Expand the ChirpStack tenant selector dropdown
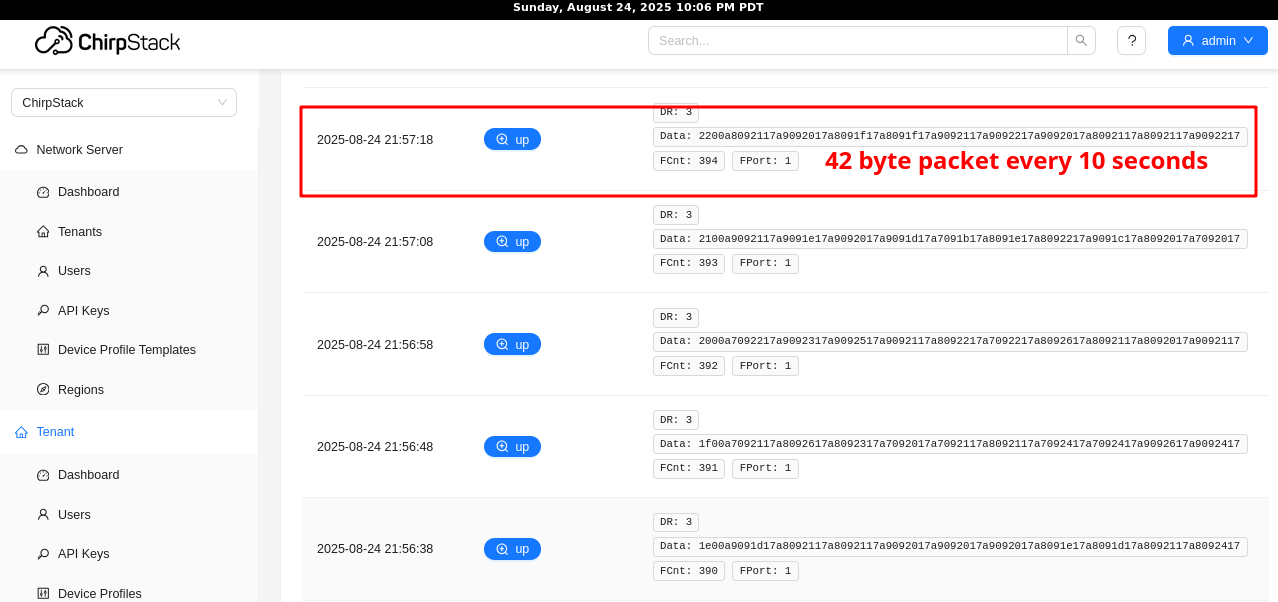1278x602 pixels. (124, 102)
